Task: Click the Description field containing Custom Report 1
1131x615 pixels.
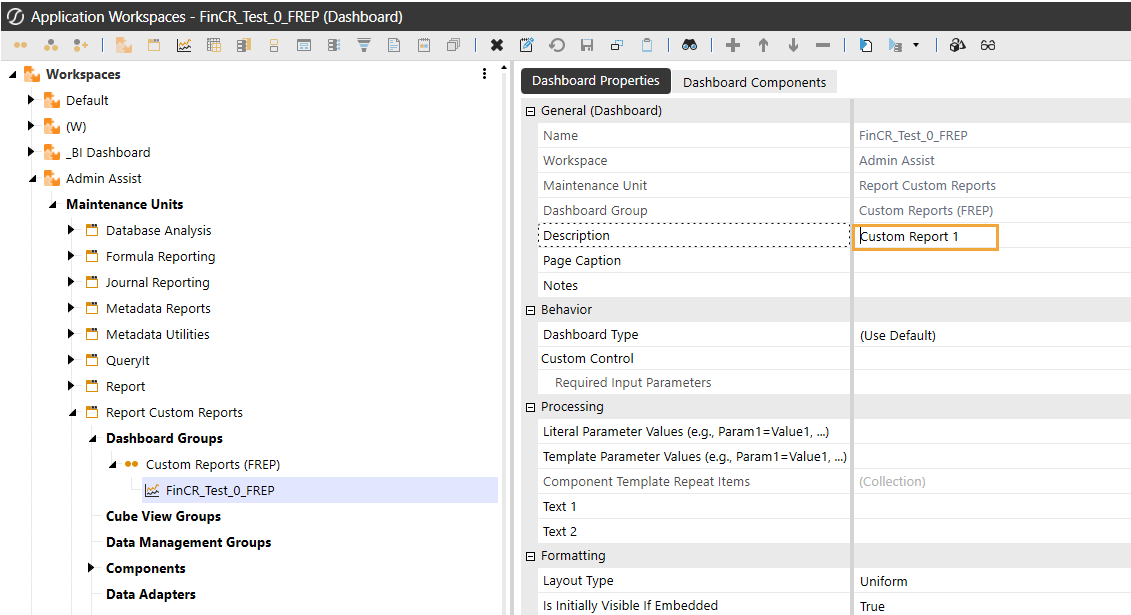Action: [x=925, y=236]
